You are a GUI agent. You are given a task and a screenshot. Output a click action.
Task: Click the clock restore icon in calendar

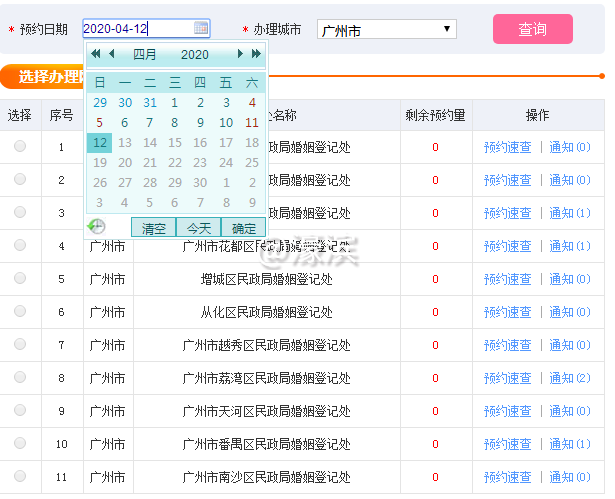pyautogui.click(x=97, y=227)
